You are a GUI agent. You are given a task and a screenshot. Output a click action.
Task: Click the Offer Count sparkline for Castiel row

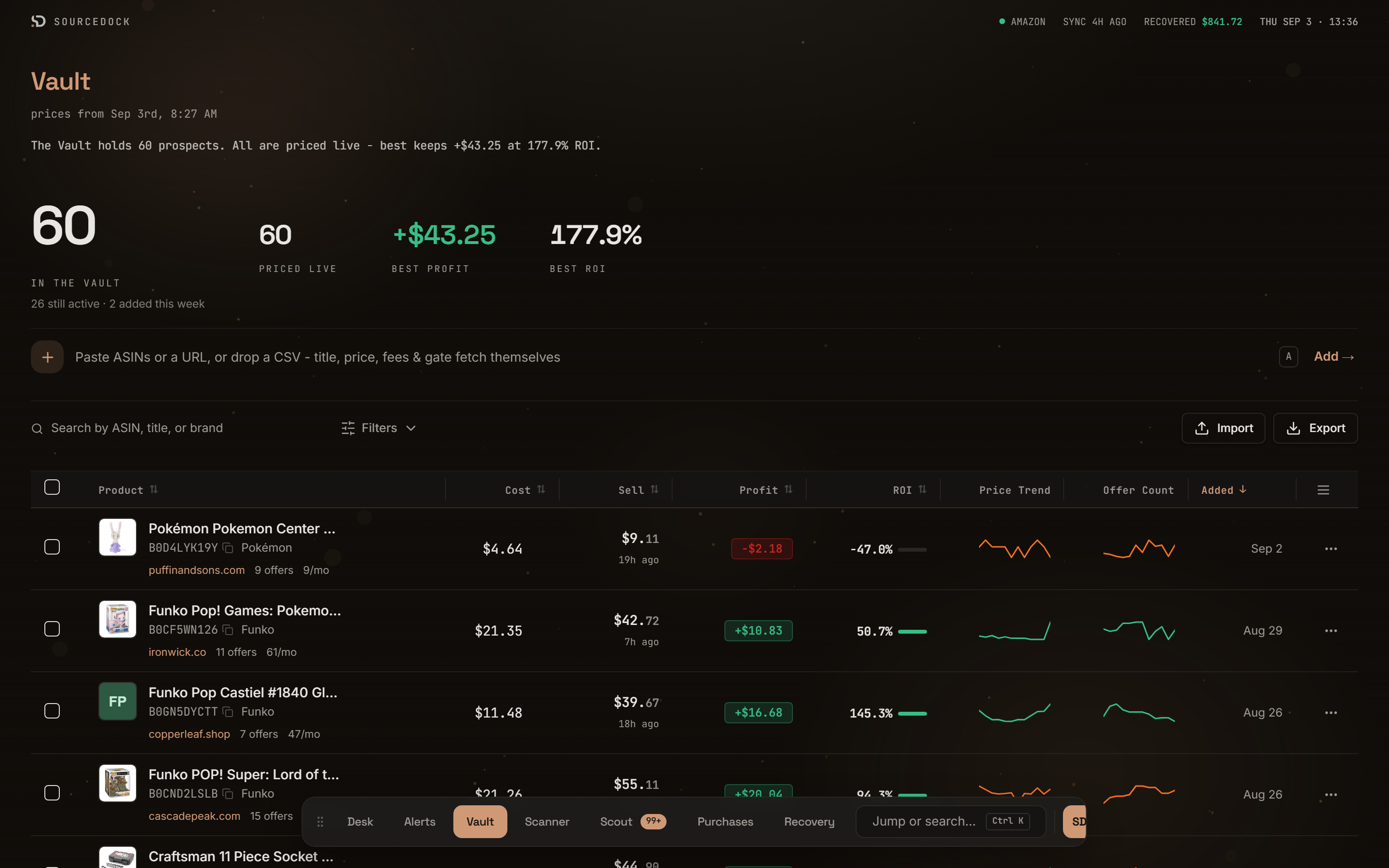1139,712
